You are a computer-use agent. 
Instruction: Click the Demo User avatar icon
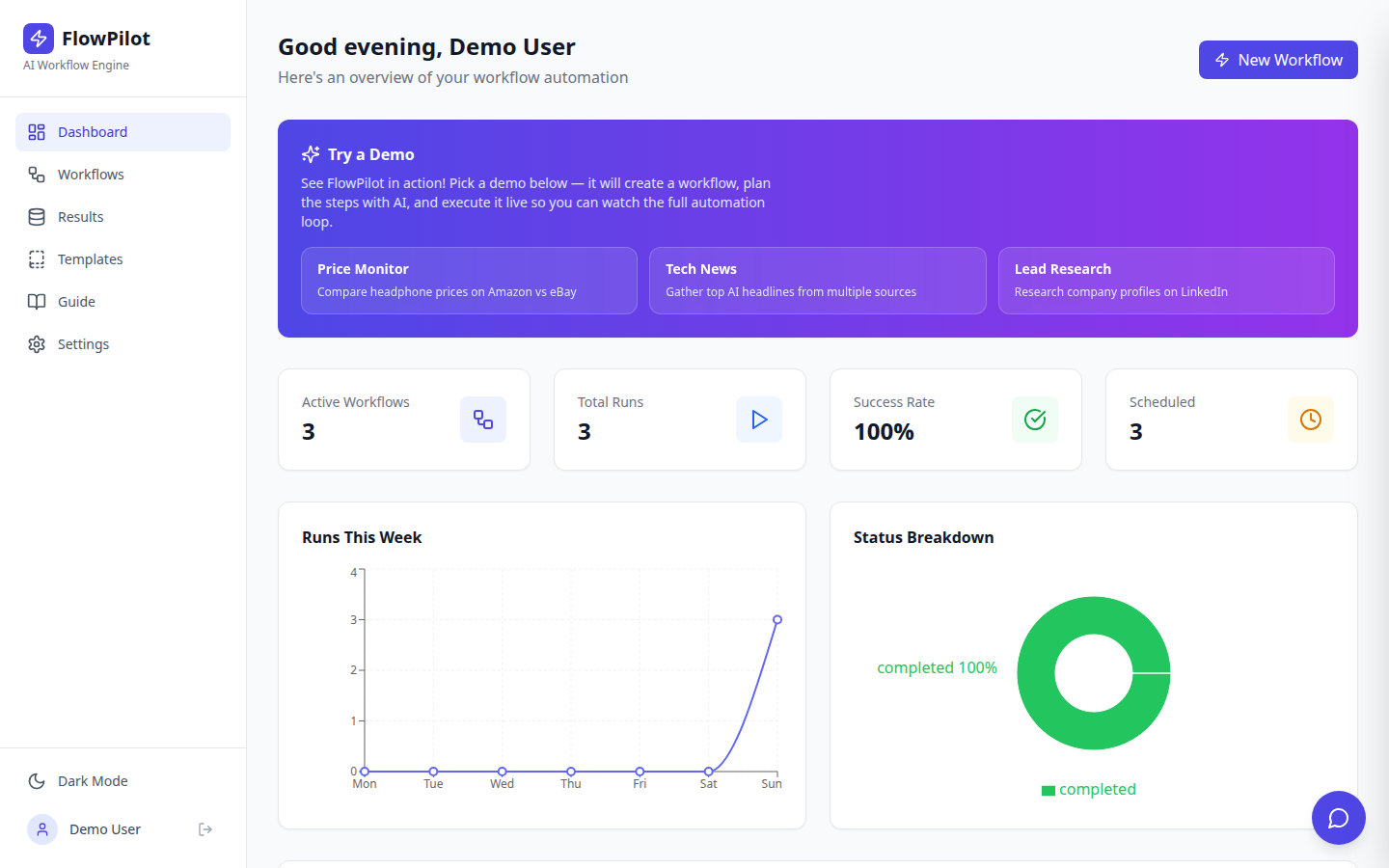pos(42,829)
